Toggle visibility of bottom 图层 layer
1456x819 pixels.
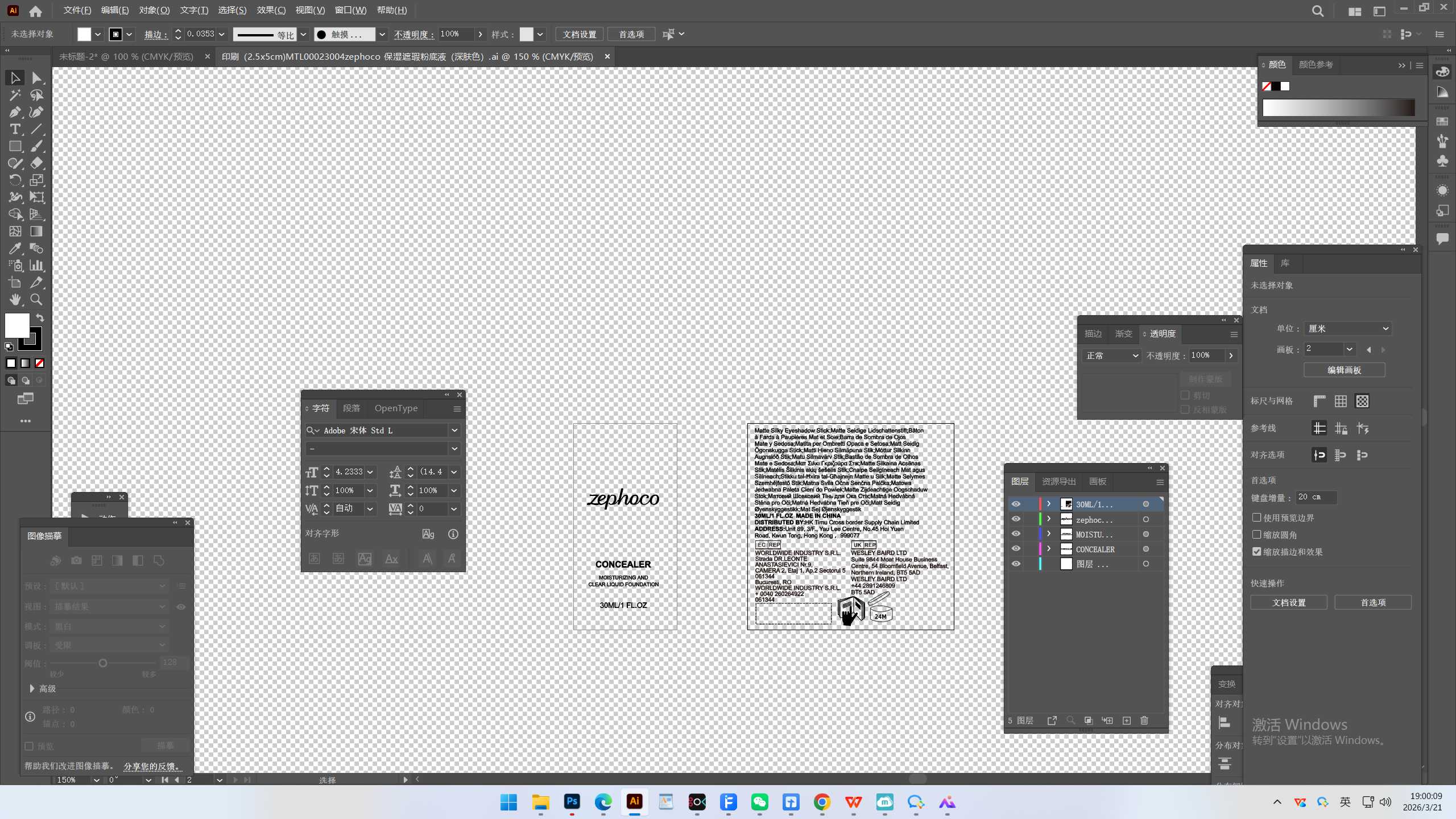1016,564
